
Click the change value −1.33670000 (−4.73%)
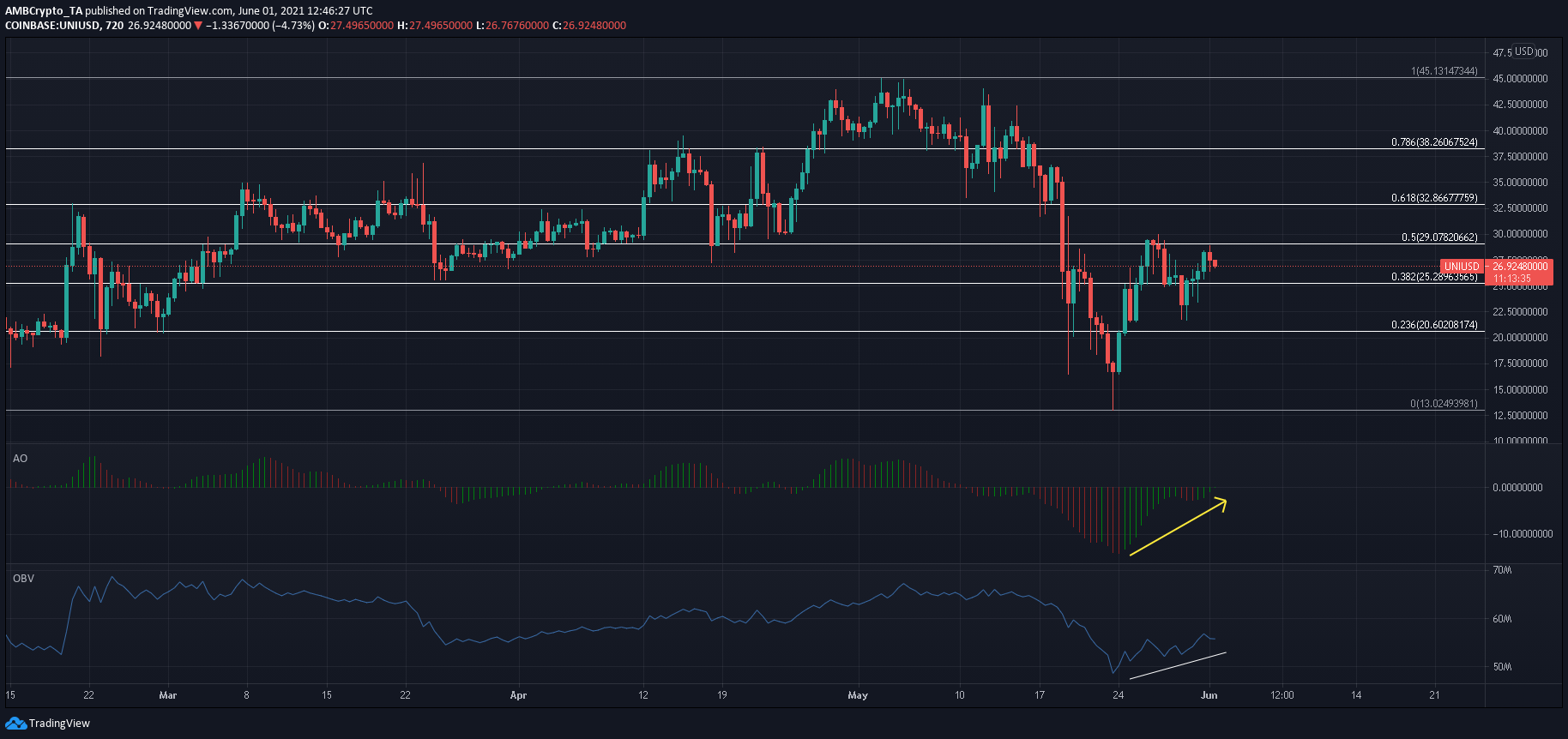click(x=261, y=26)
